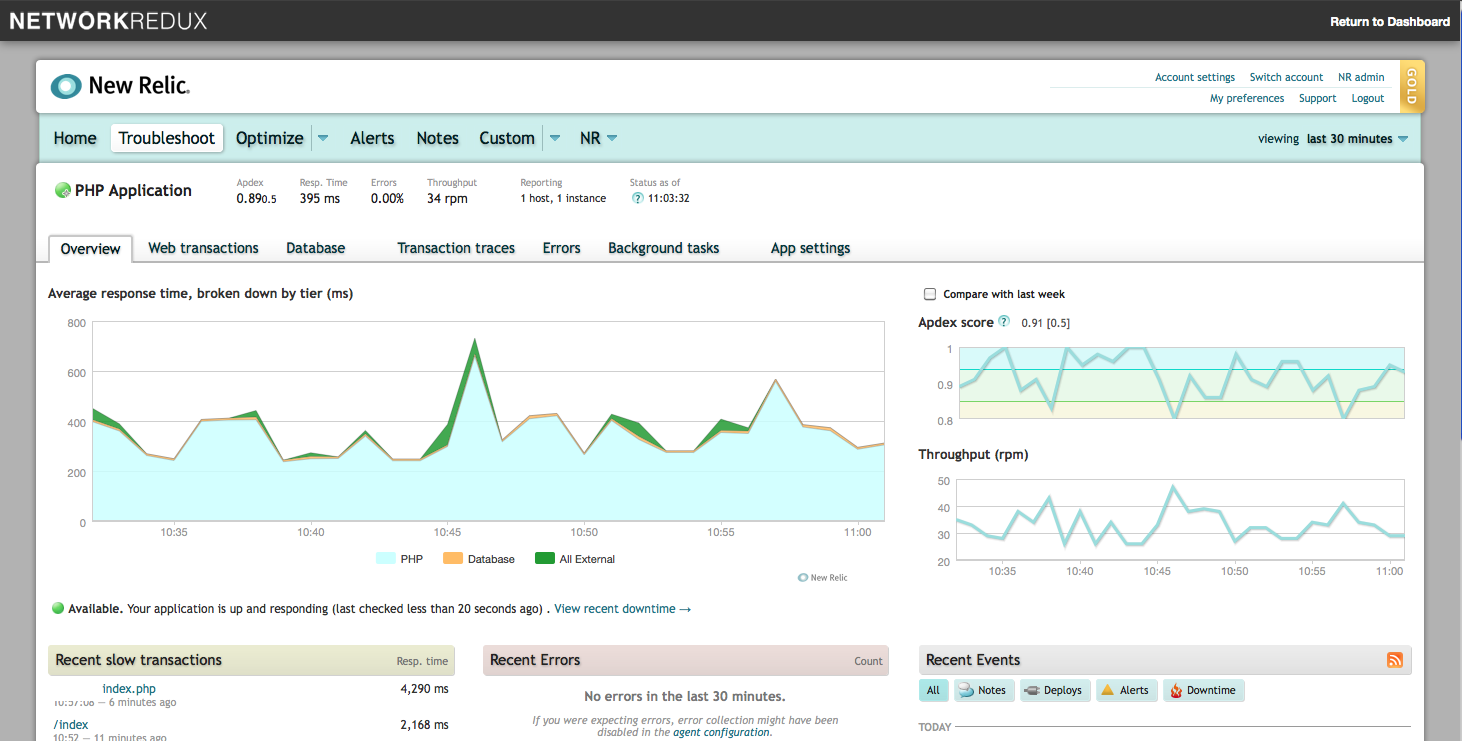This screenshot has height=741, width=1462.
Task: Click the New Relic logo icon
Action: pos(66,86)
